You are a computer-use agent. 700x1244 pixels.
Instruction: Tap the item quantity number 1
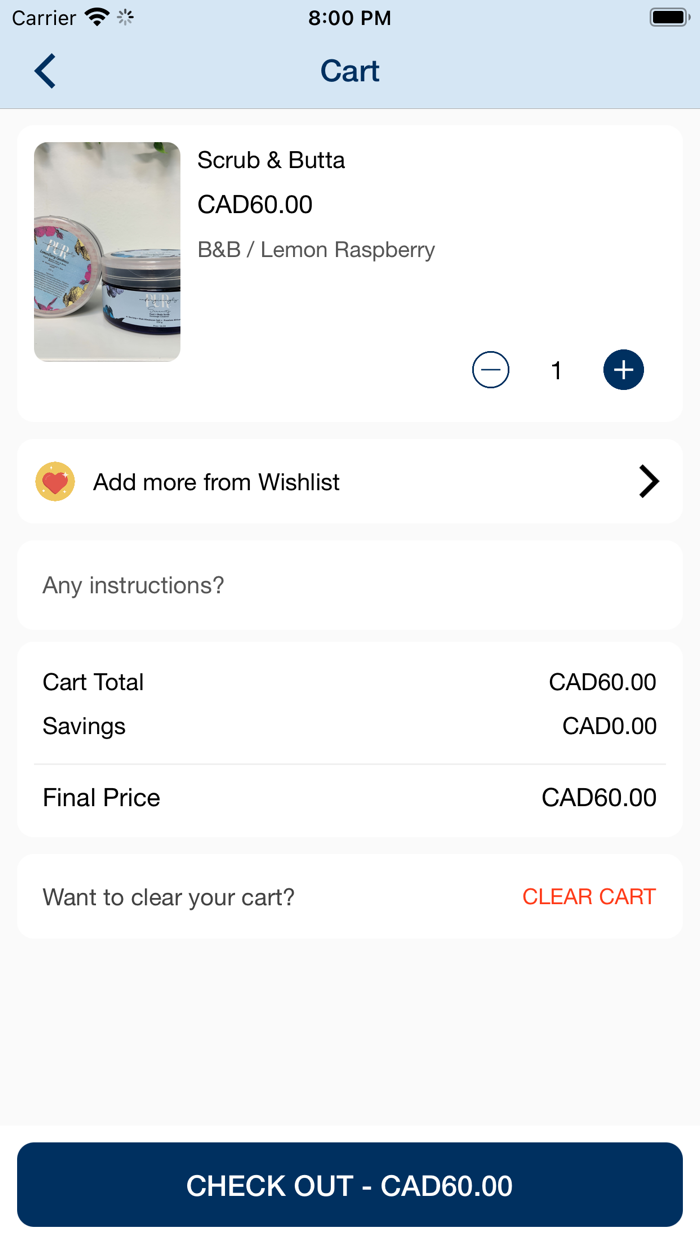556,371
